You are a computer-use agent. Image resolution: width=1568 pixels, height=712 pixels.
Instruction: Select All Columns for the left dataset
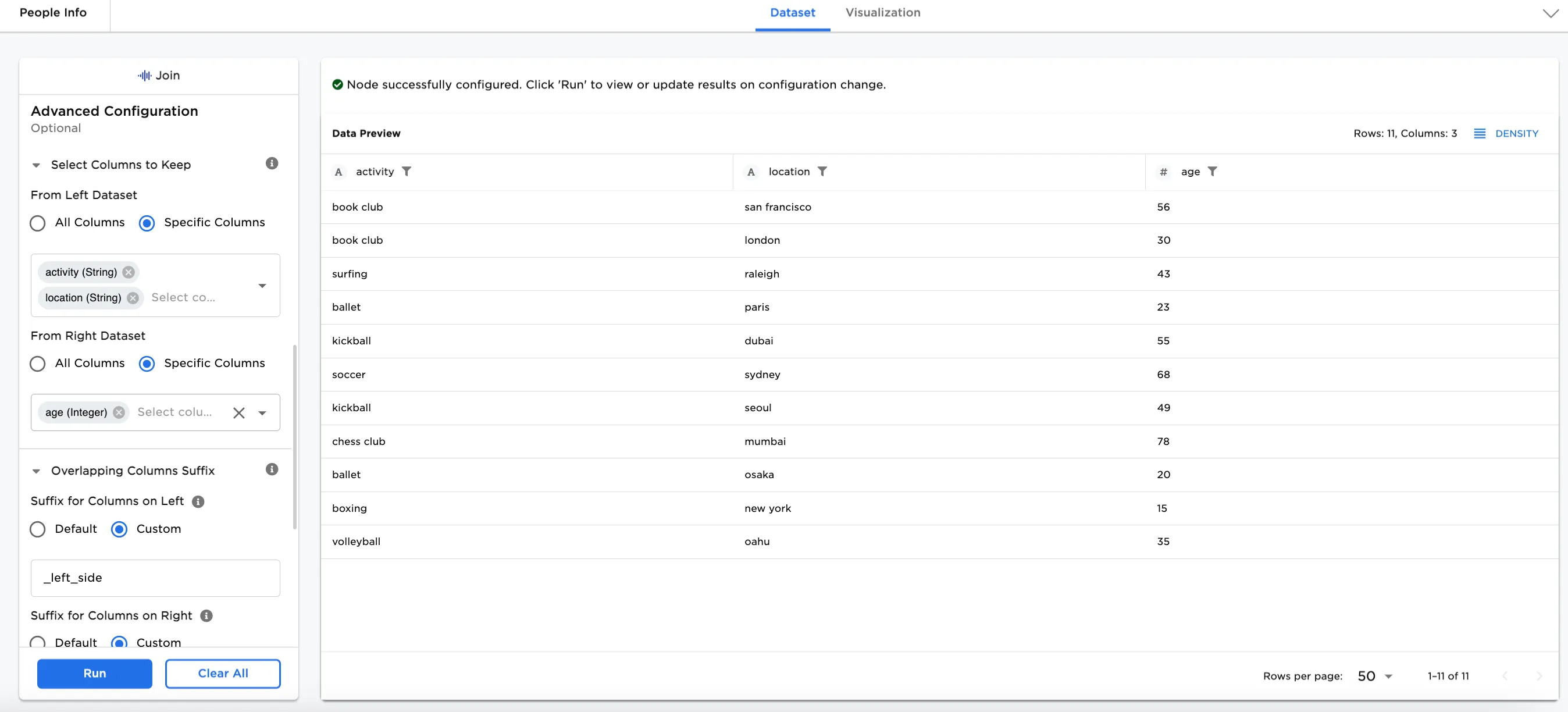pyautogui.click(x=37, y=223)
